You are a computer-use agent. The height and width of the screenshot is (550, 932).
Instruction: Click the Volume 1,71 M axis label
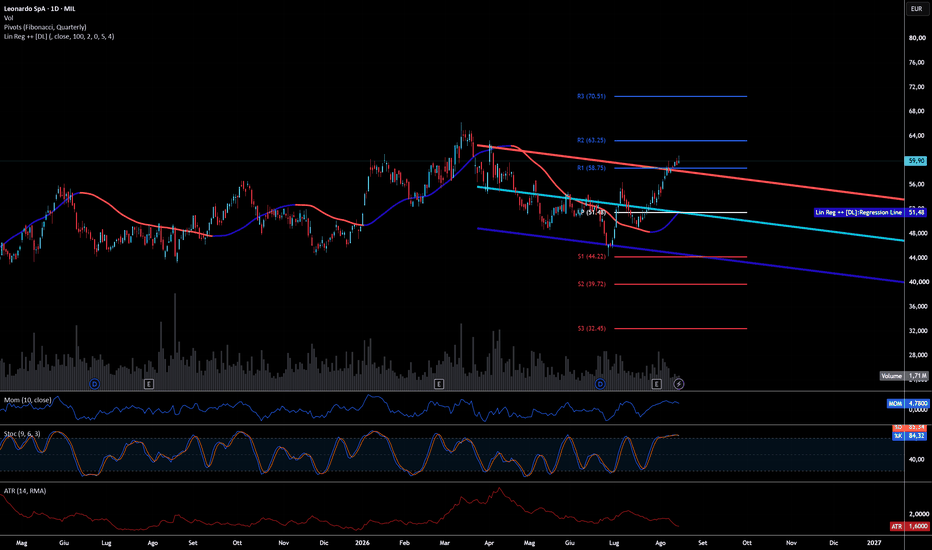pyautogui.click(x=903, y=376)
